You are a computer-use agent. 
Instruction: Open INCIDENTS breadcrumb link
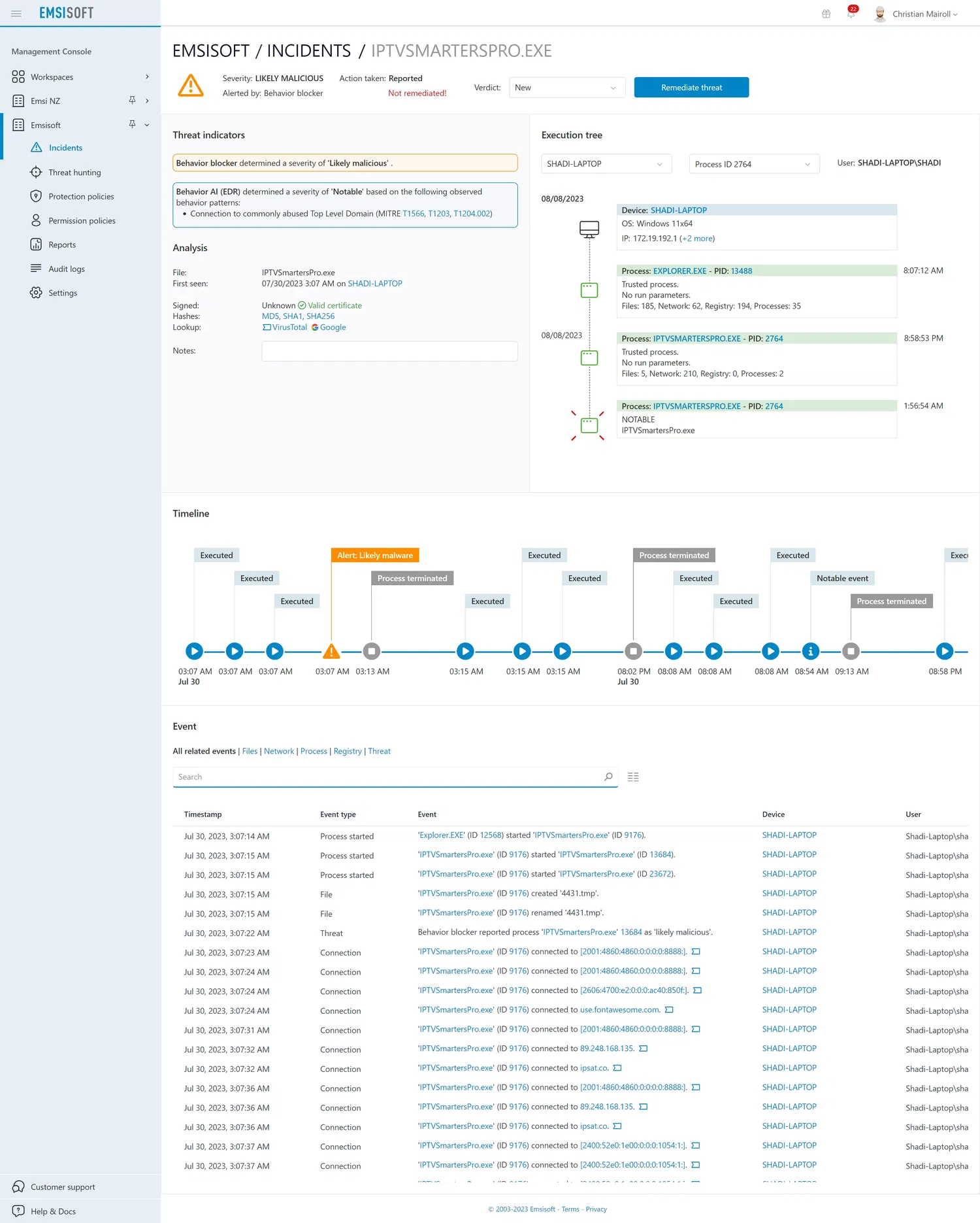pos(309,51)
